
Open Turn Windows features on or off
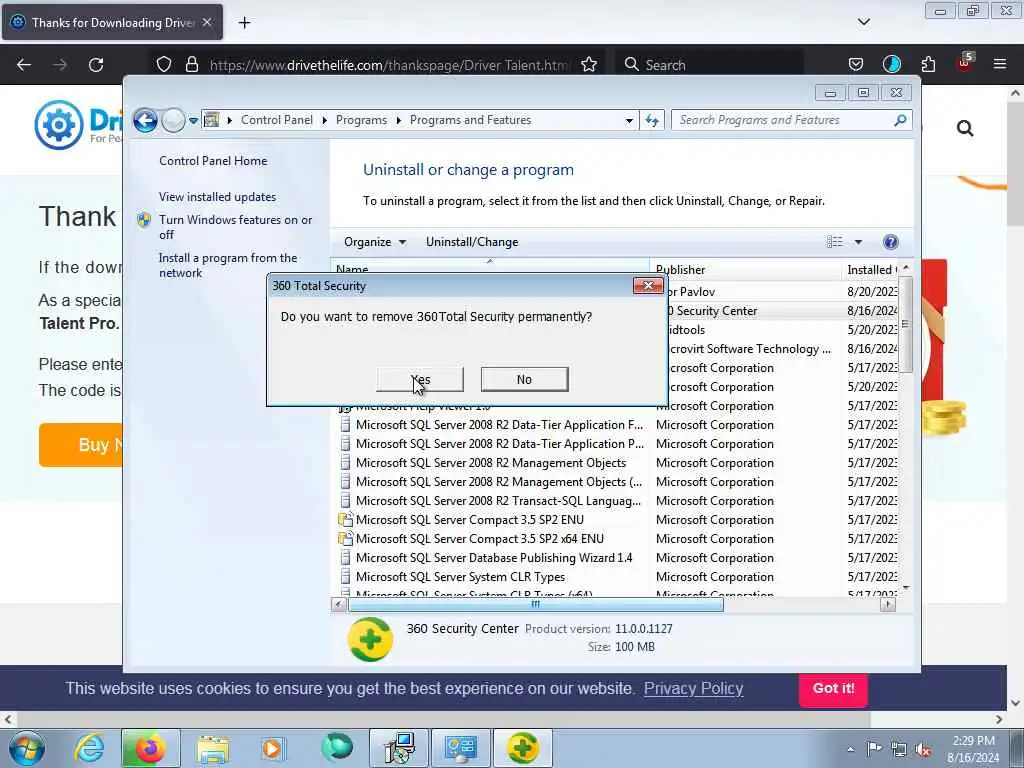pos(236,227)
